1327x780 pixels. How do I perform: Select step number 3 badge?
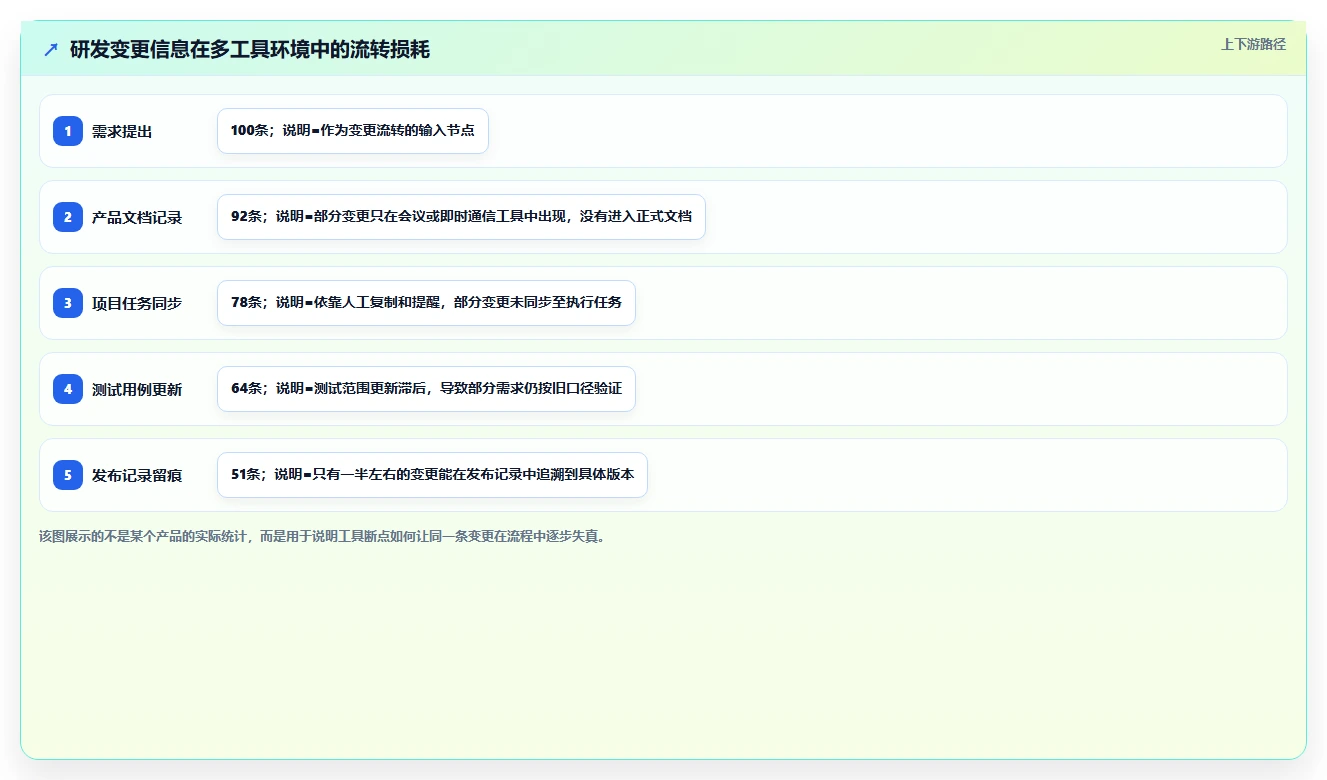click(68, 303)
